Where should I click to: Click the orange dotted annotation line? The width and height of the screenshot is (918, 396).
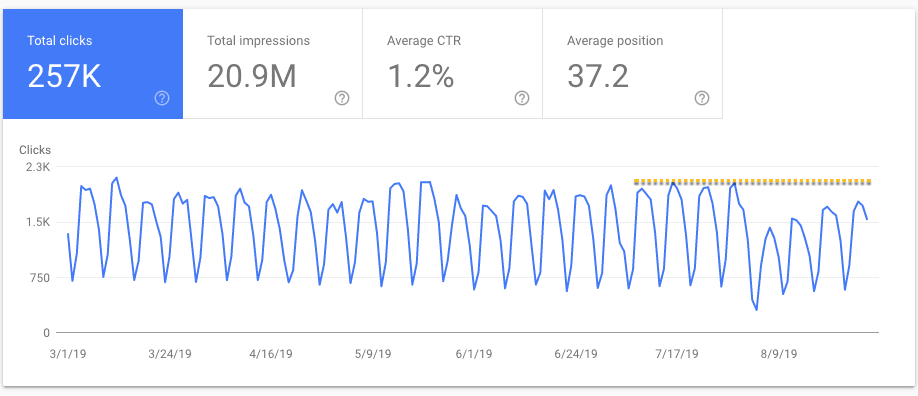(752, 182)
